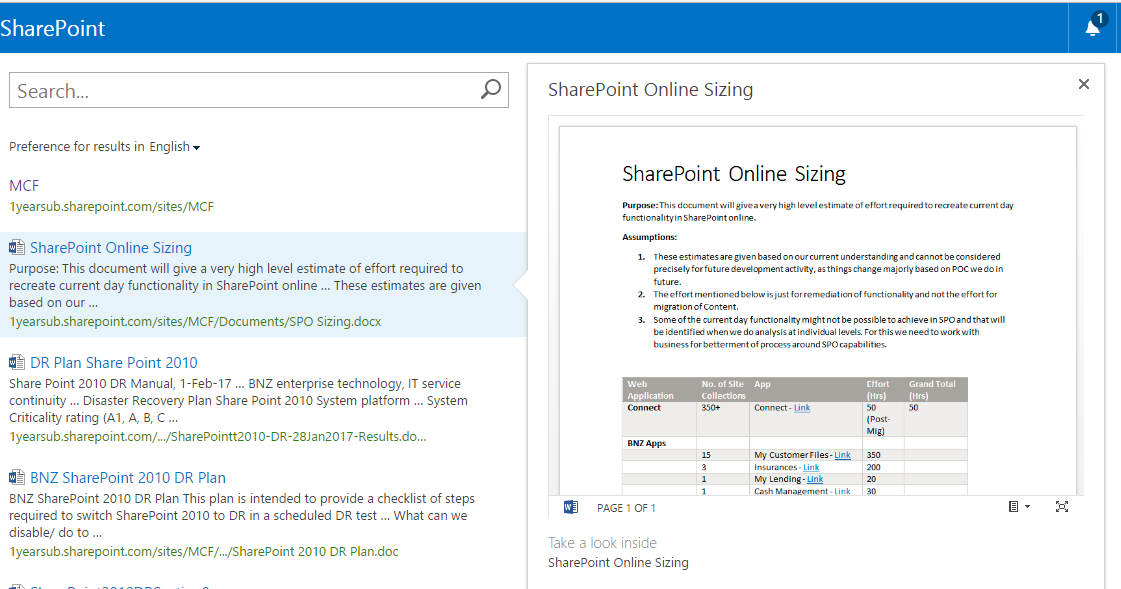Click the document view icon in preview footer
Viewport: 1121px width, 589px height.
(x=1012, y=507)
